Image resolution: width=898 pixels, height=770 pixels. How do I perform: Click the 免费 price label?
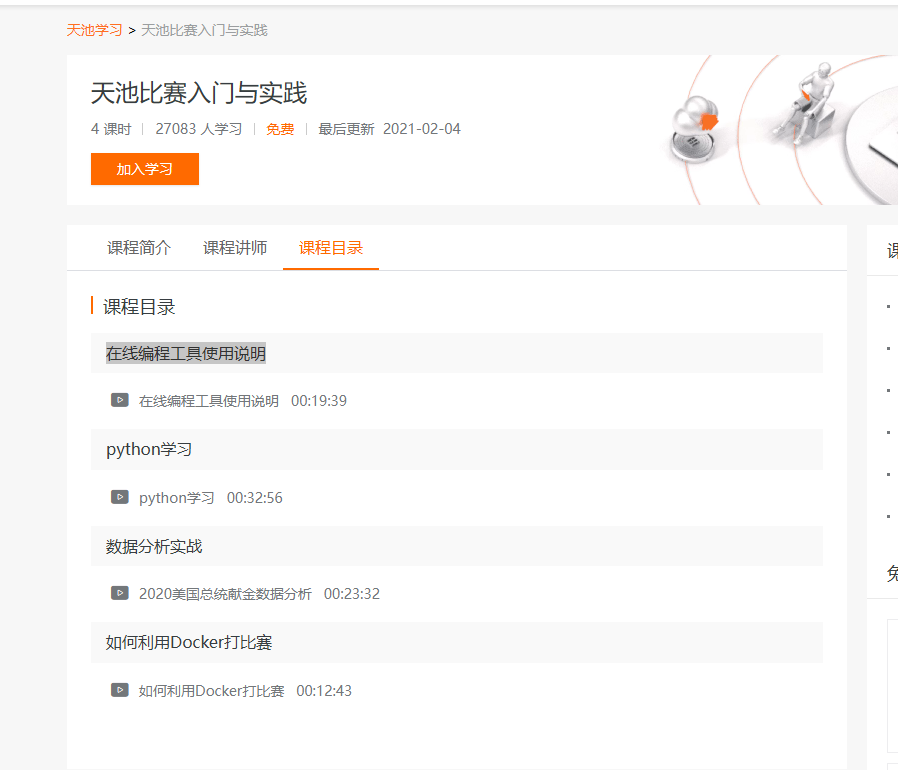tap(280, 129)
